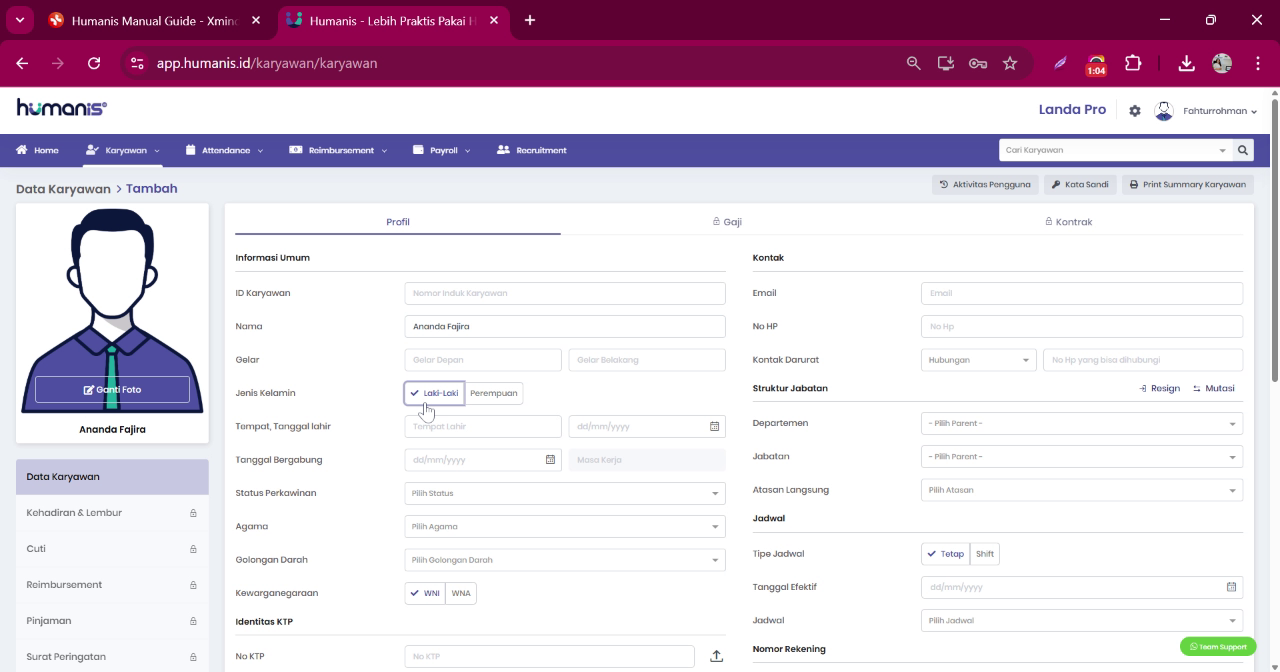
Task: Open the calendar icon for Tanggal Bergabung
Action: (550, 460)
